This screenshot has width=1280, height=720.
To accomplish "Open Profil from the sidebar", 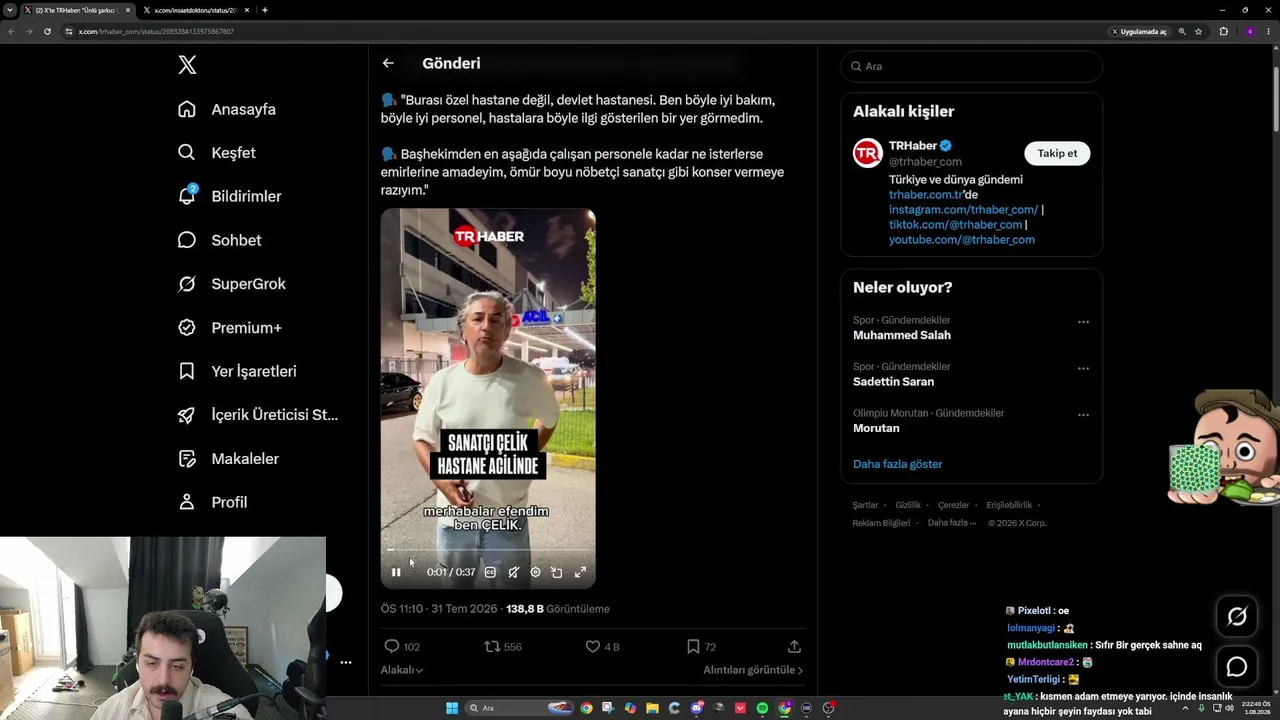I will [x=212, y=502].
